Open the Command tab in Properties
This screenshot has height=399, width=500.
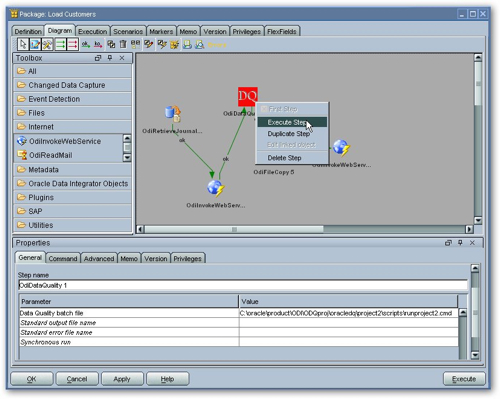[63, 258]
